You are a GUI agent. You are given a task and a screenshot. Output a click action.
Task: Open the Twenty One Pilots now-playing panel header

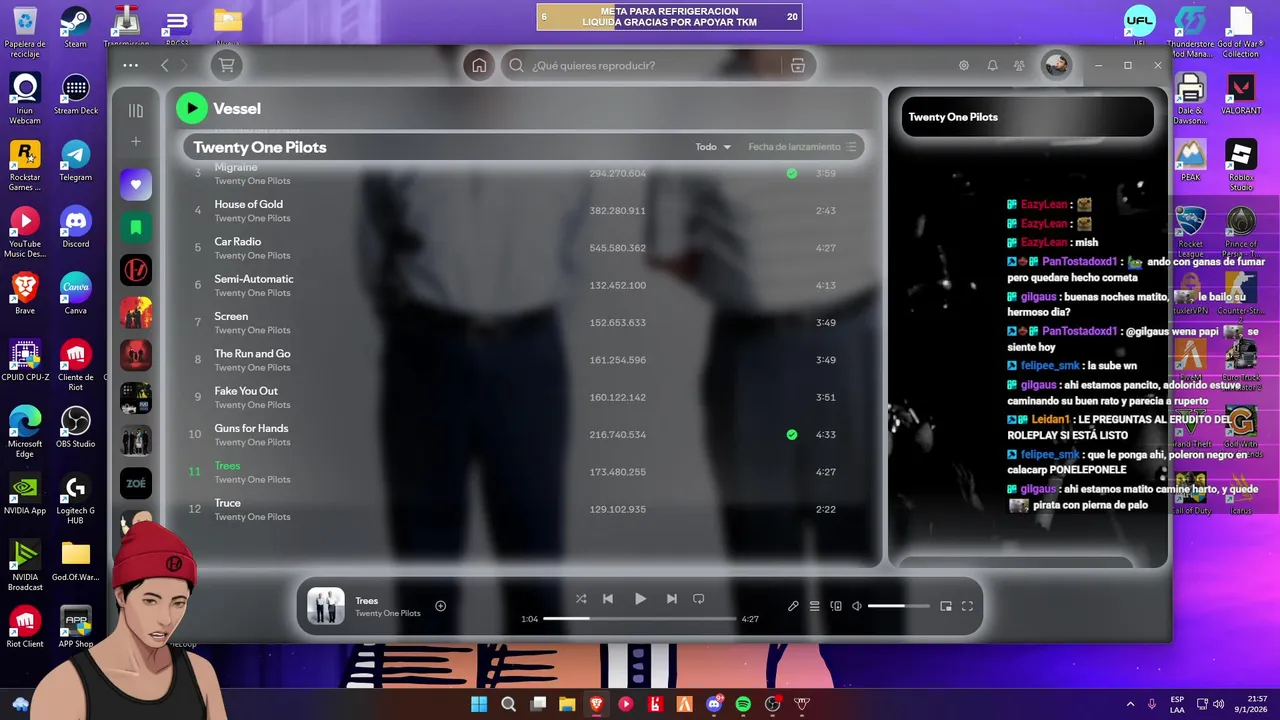point(953,117)
